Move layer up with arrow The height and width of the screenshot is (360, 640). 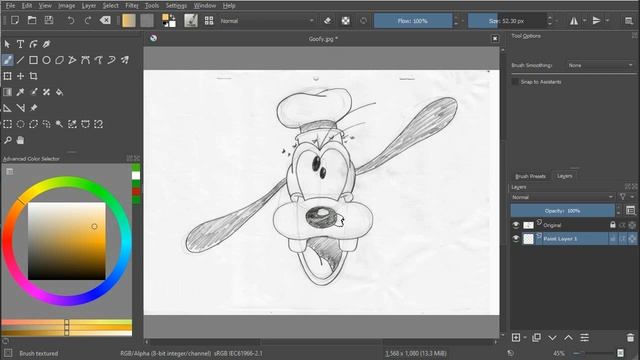568,338
